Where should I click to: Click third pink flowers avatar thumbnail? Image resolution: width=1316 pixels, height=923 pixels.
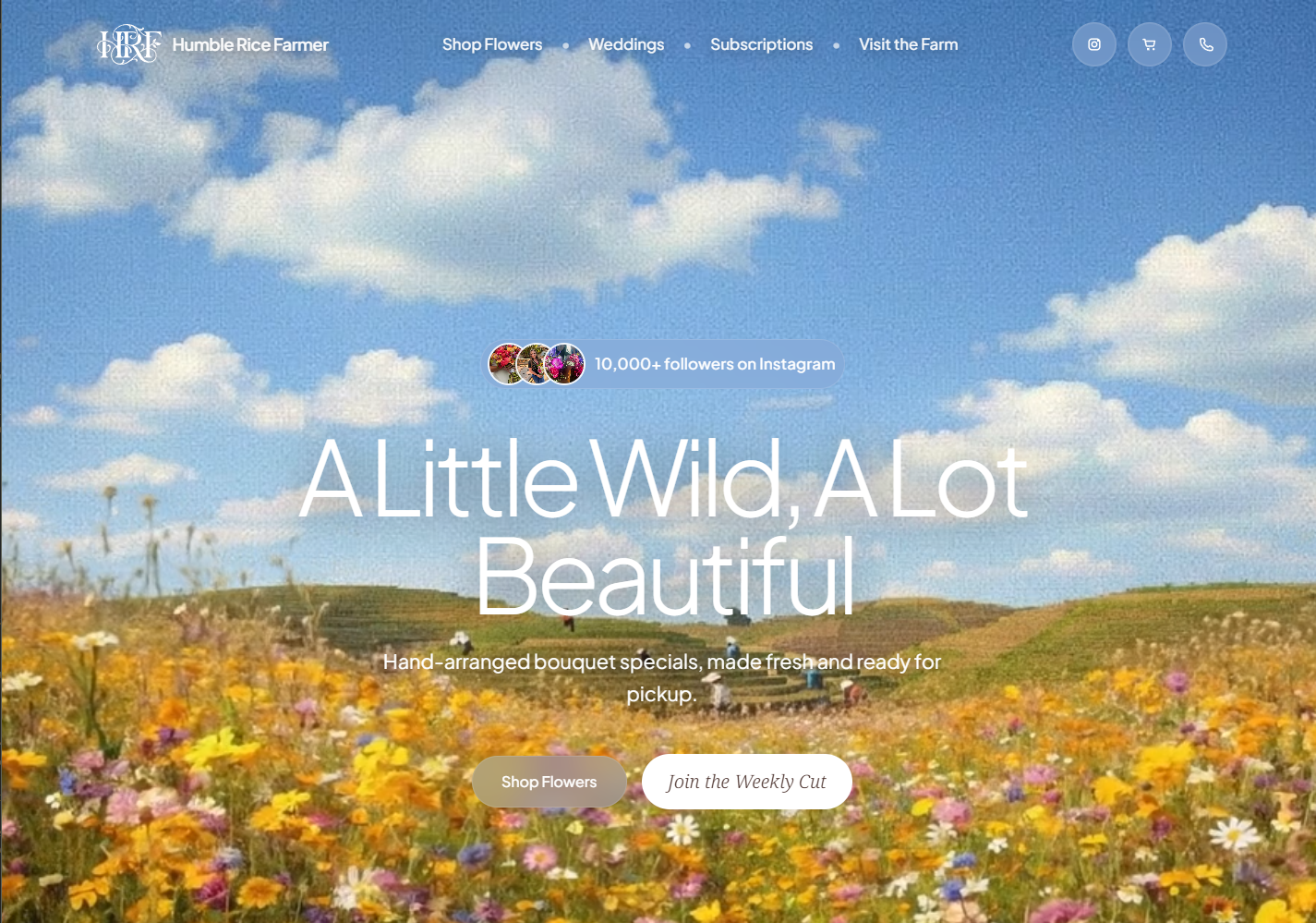click(x=564, y=364)
